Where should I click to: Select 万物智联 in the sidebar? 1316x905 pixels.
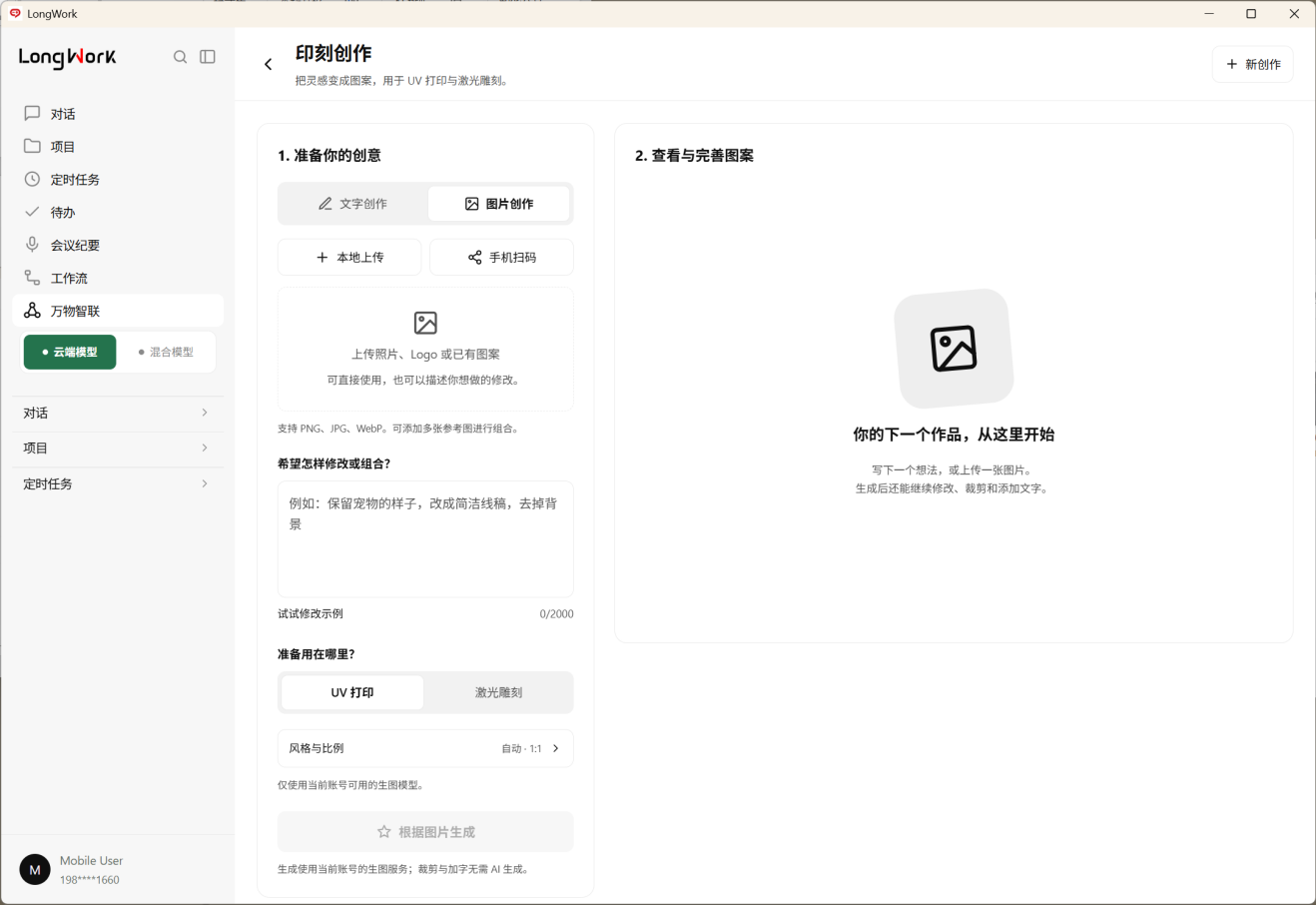[x=118, y=311]
